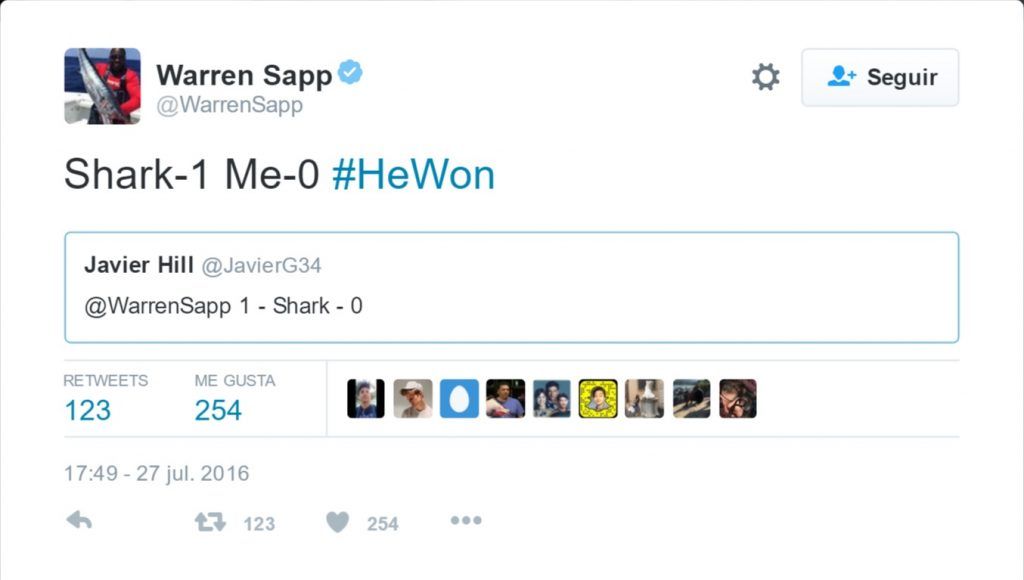Open the quoted tweet from Javier Hill
Viewport: 1024px width, 580px height.
coord(512,288)
